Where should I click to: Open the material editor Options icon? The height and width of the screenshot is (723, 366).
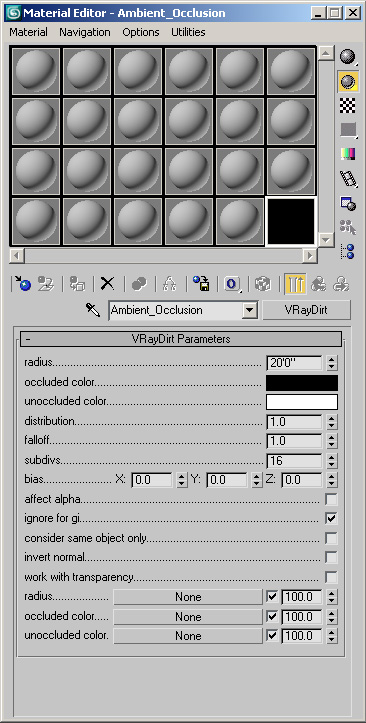coord(348,203)
